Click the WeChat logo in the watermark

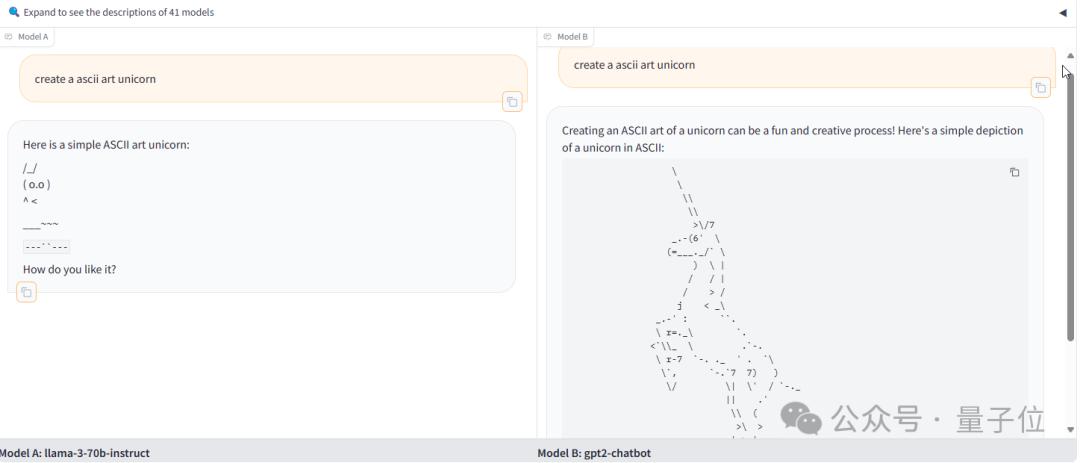(801, 419)
